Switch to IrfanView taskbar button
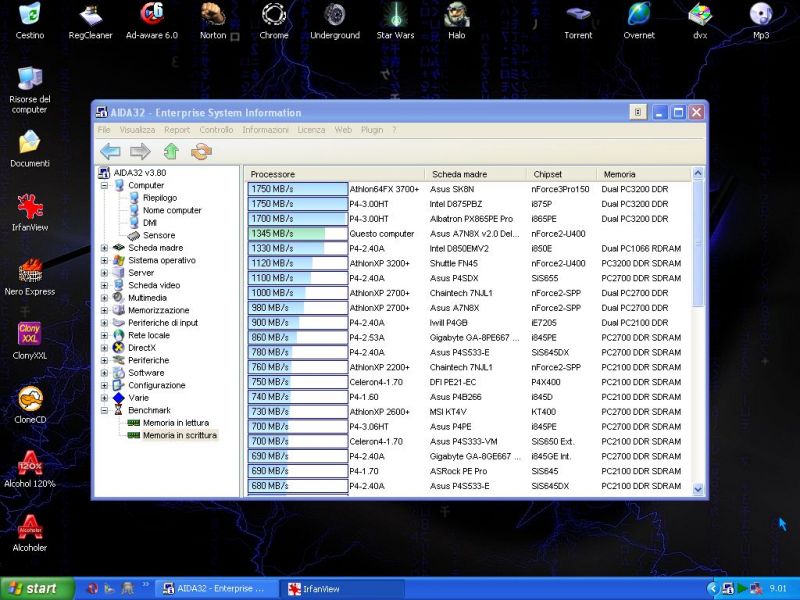800x600 pixels. point(342,589)
